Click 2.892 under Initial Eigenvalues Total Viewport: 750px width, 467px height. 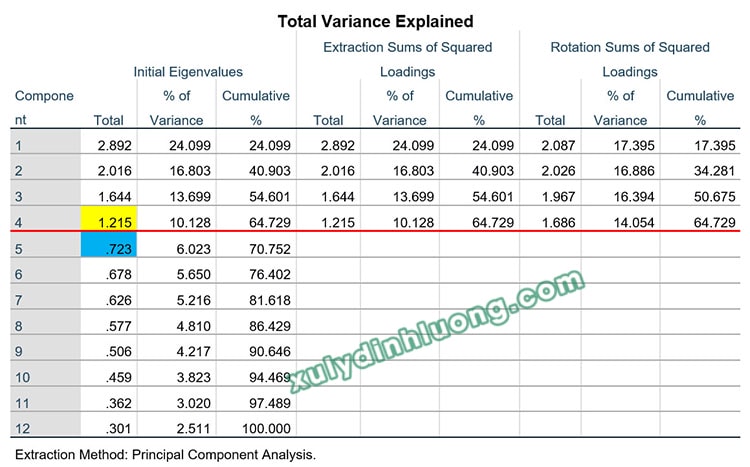pyautogui.click(x=114, y=145)
